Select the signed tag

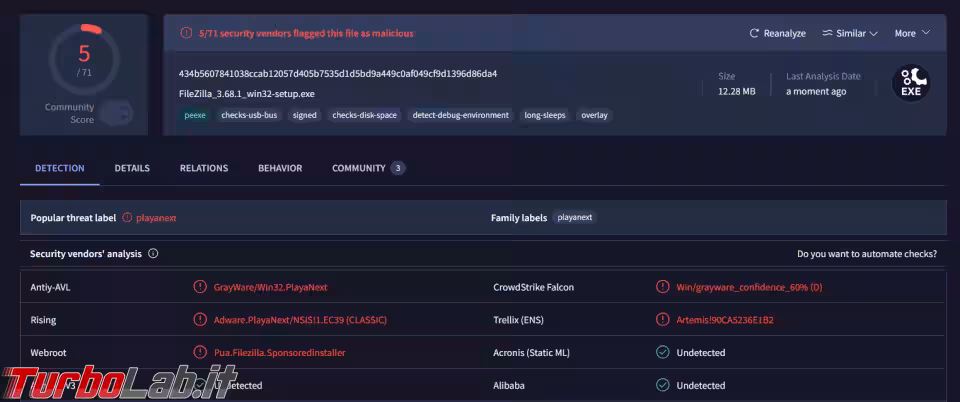tap(304, 115)
